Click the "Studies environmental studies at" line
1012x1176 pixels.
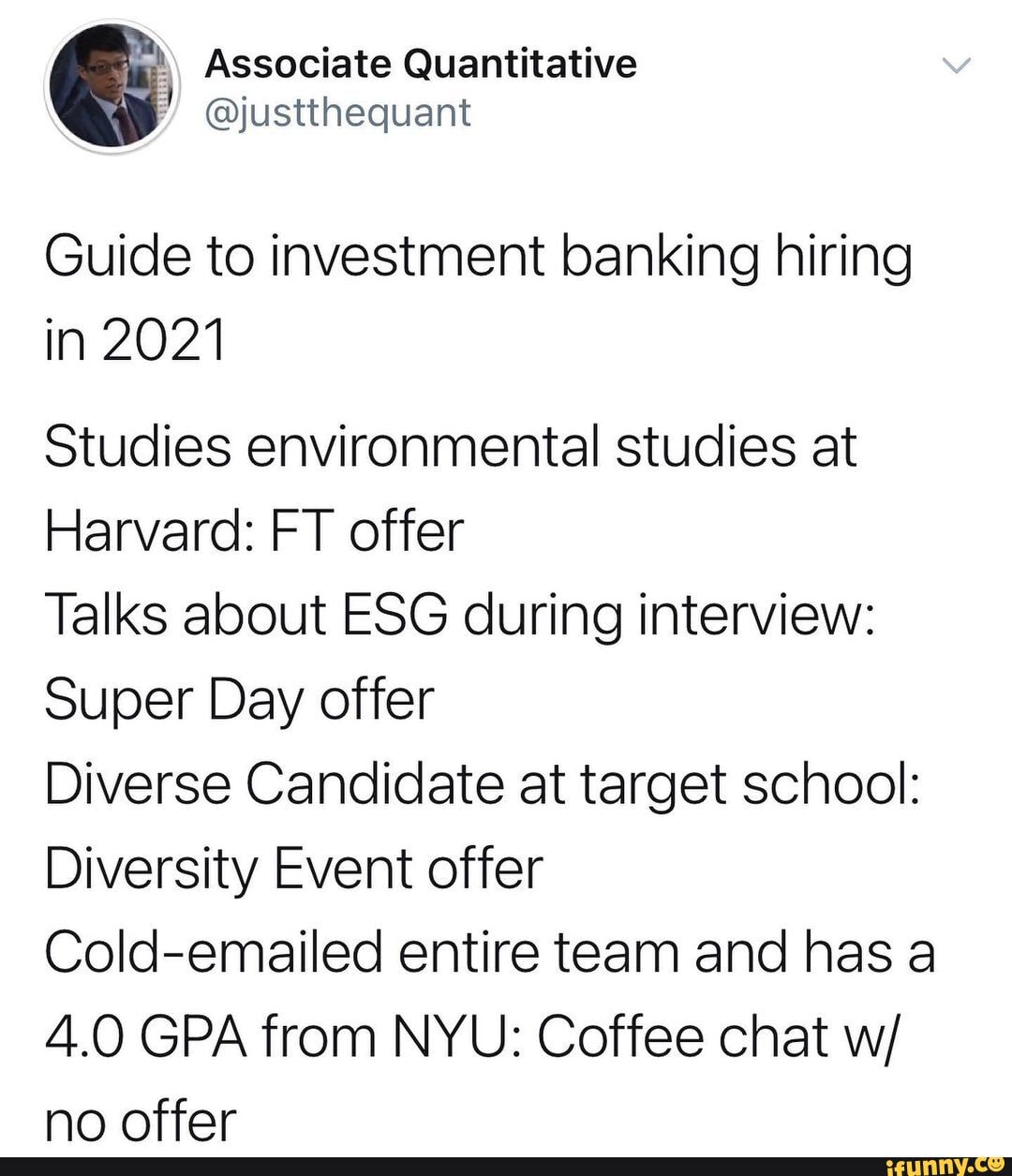tap(450, 447)
